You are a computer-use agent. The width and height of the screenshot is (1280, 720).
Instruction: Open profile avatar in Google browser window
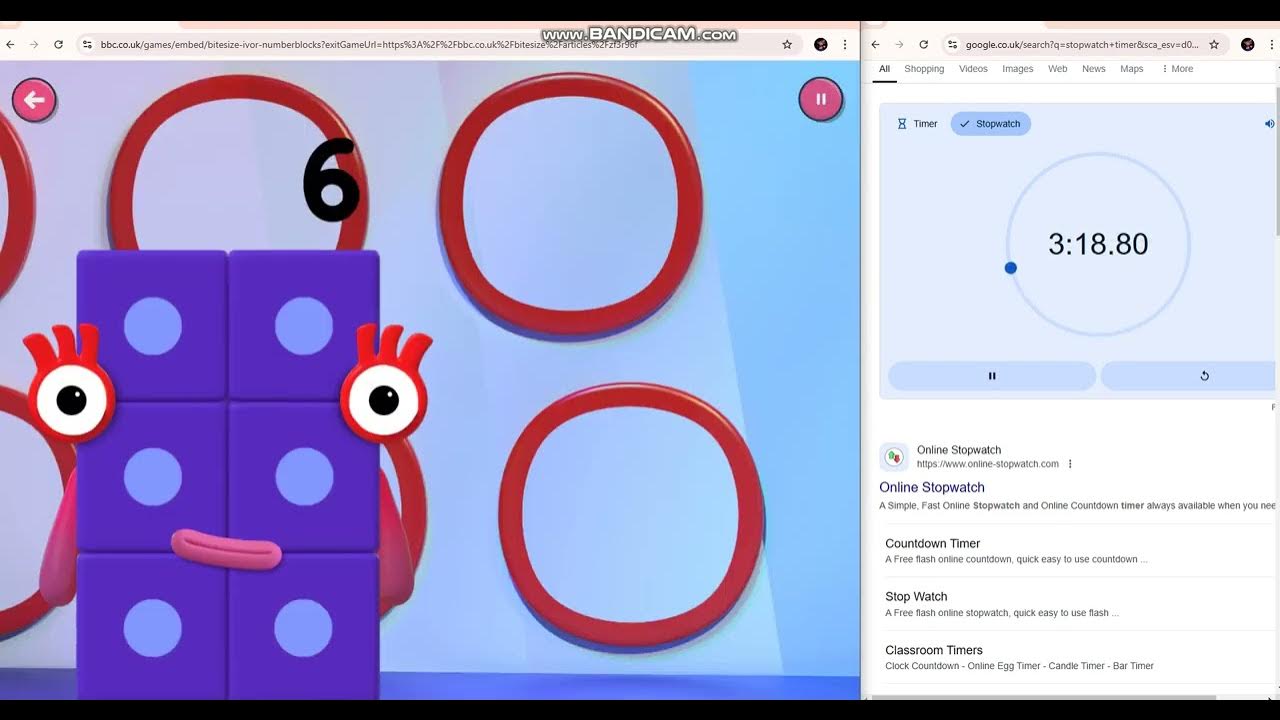(x=1248, y=45)
